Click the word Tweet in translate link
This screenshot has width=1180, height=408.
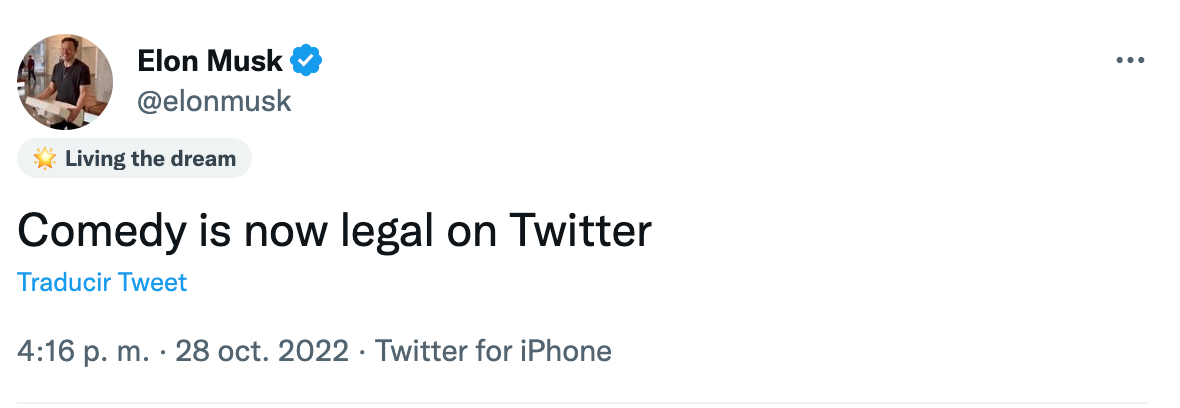(x=153, y=283)
